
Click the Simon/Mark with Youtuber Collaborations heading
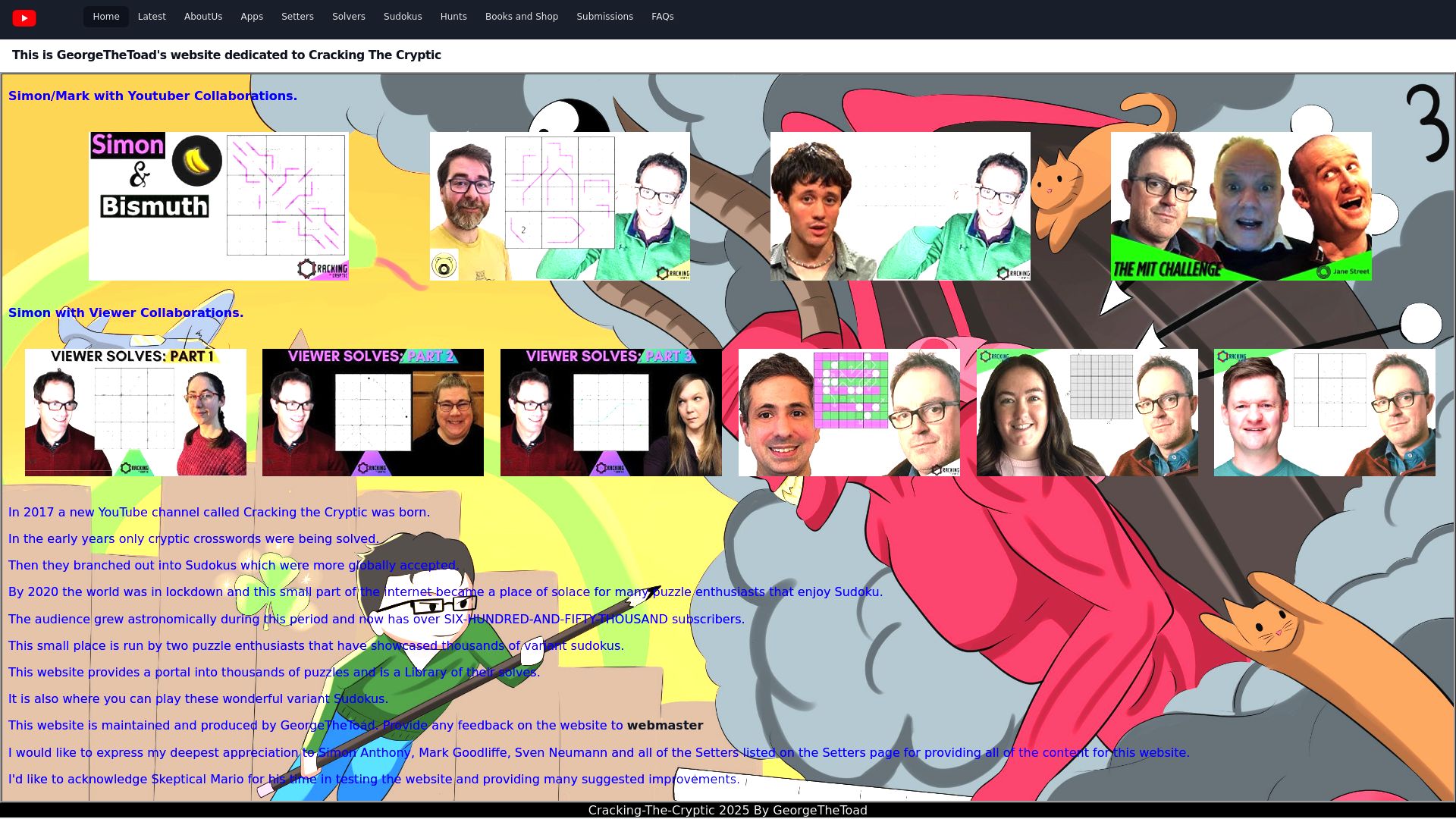click(152, 96)
